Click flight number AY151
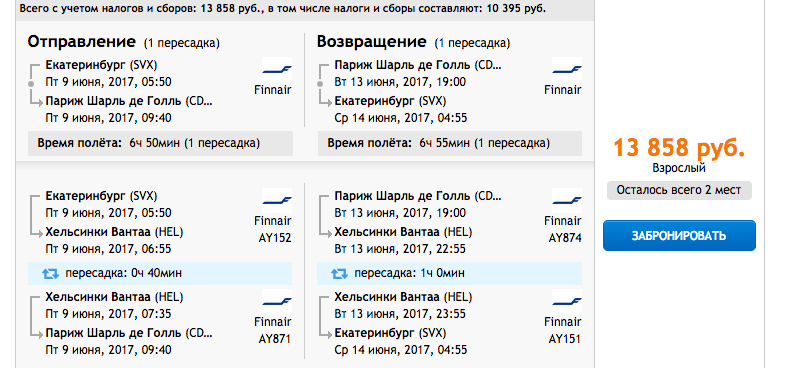 coord(565,338)
